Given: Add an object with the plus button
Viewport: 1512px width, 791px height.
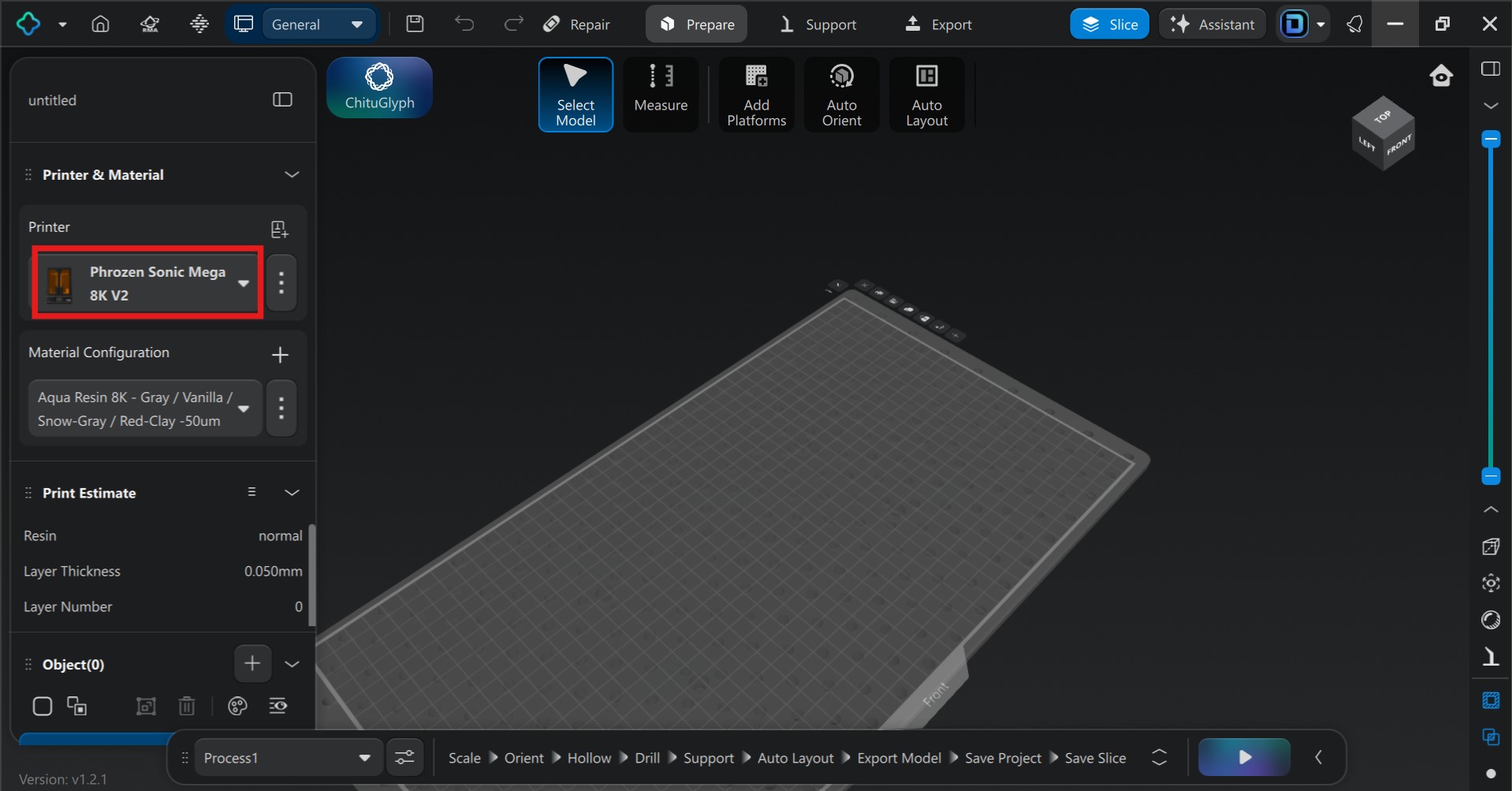Looking at the screenshot, I should [252, 663].
